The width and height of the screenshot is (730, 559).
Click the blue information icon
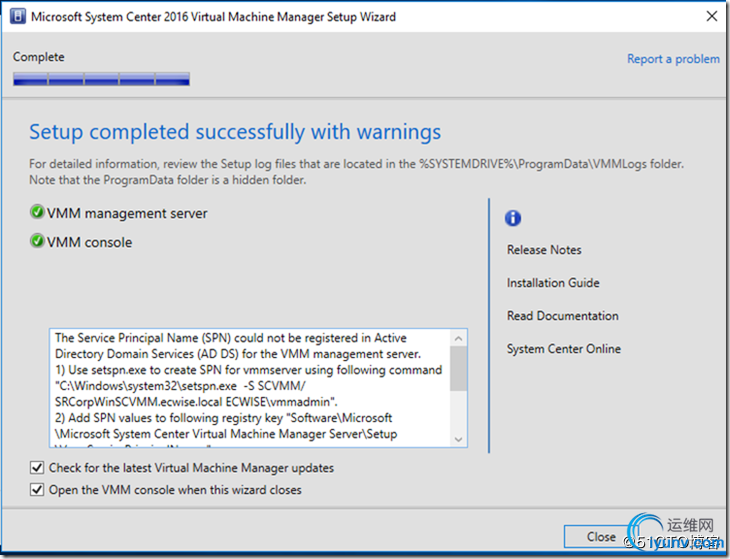coord(513,218)
